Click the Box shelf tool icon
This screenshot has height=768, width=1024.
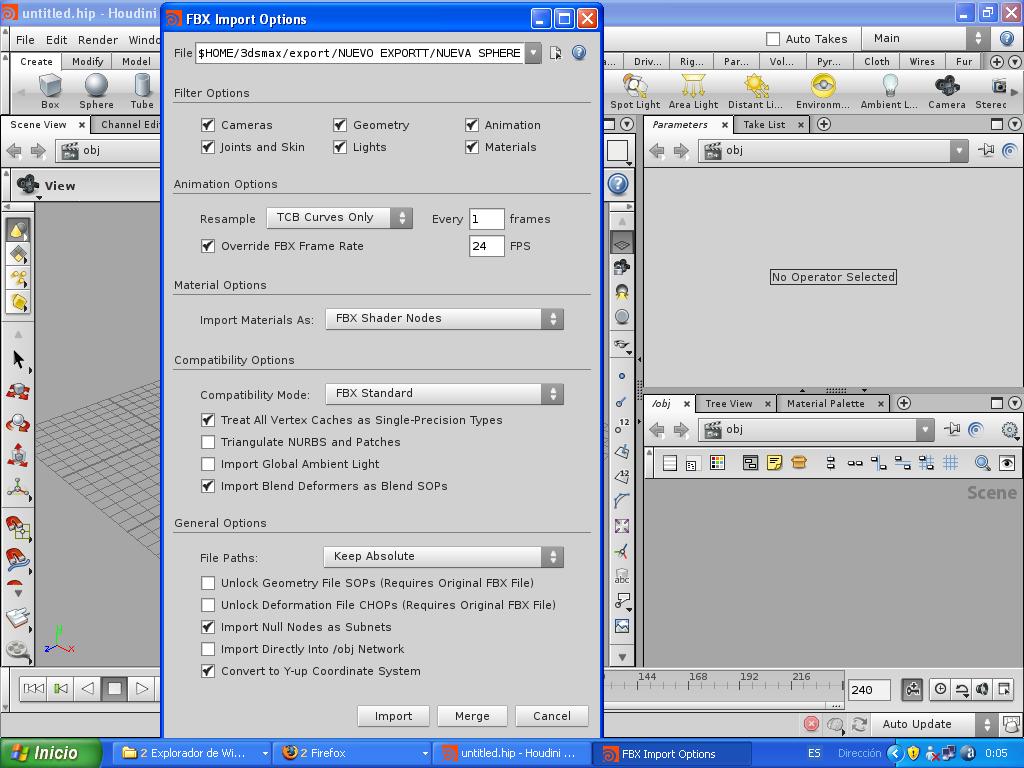pyautogui.click(x=50, y=86)
